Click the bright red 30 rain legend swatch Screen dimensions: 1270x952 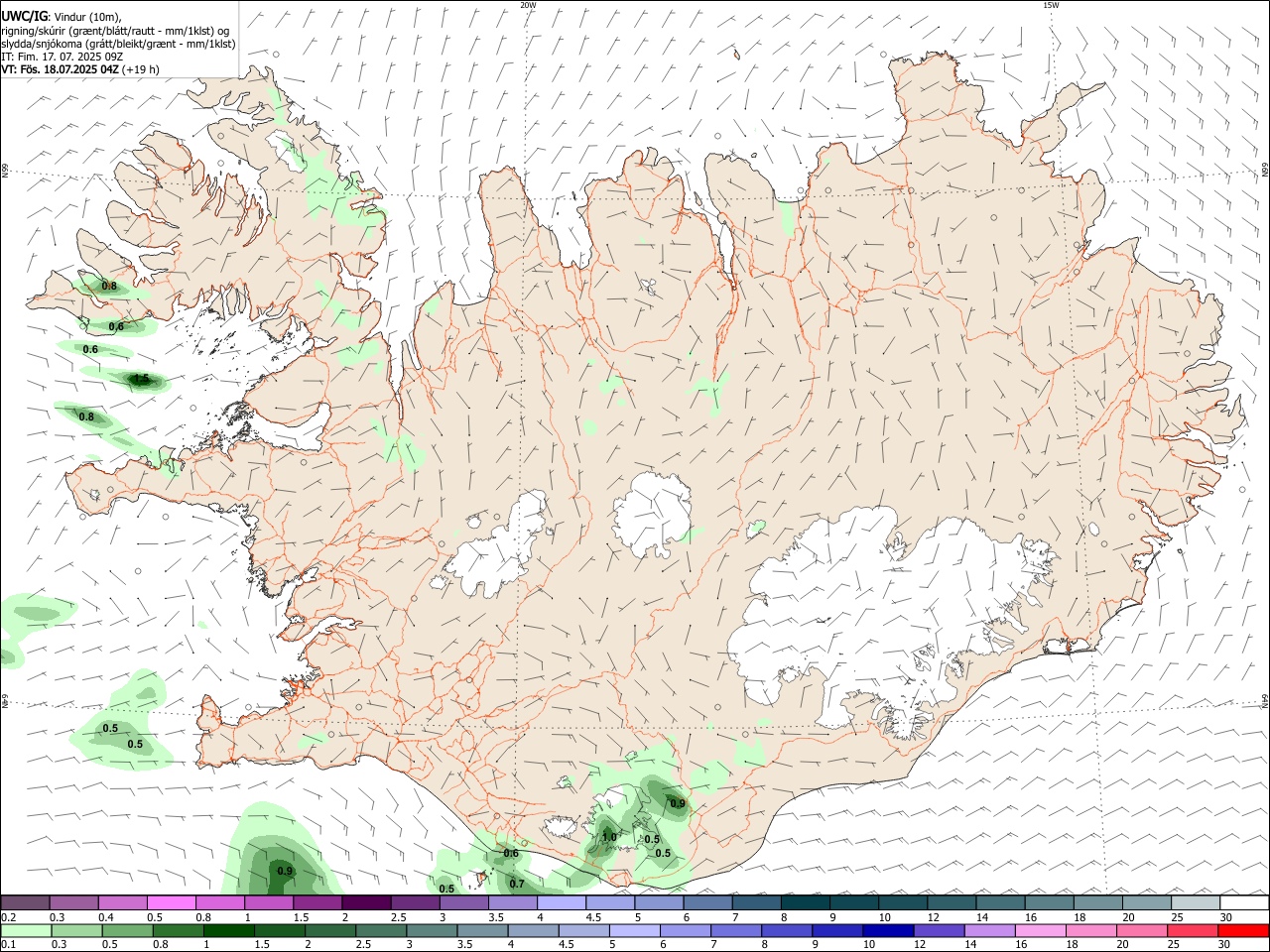click(1243, 930)
